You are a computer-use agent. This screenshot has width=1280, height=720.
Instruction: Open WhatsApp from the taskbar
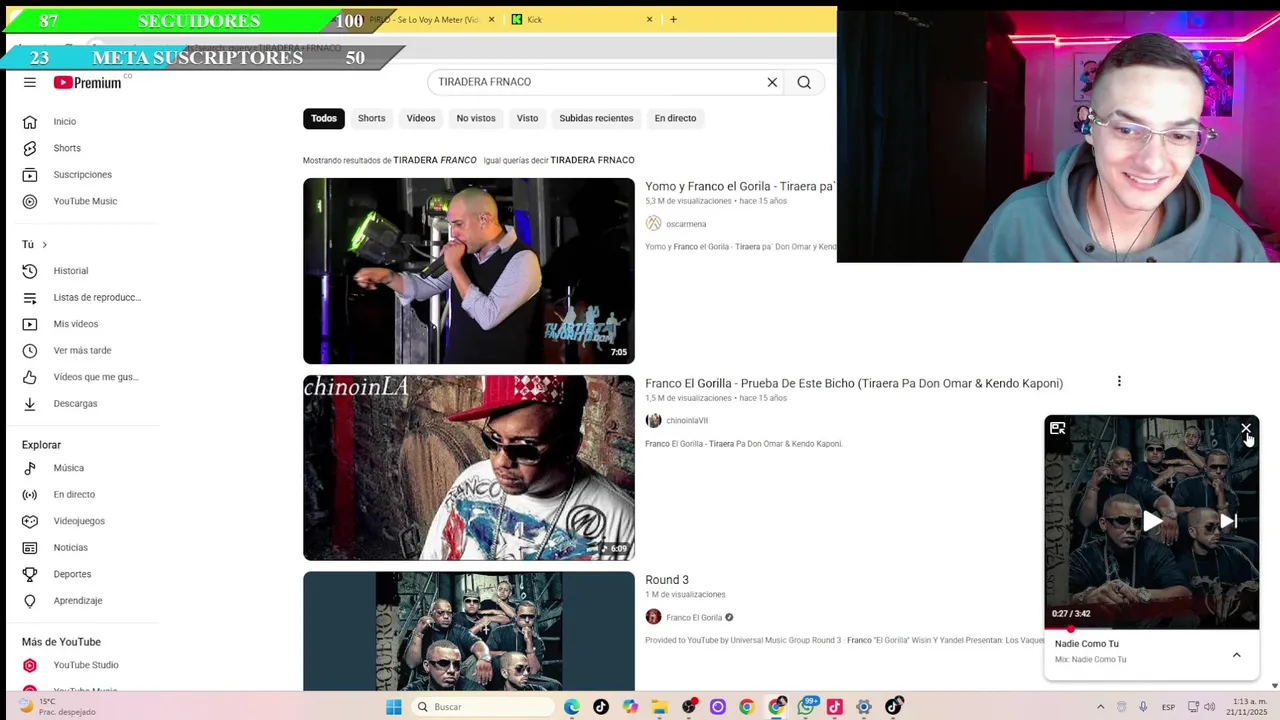coord(806,707)
